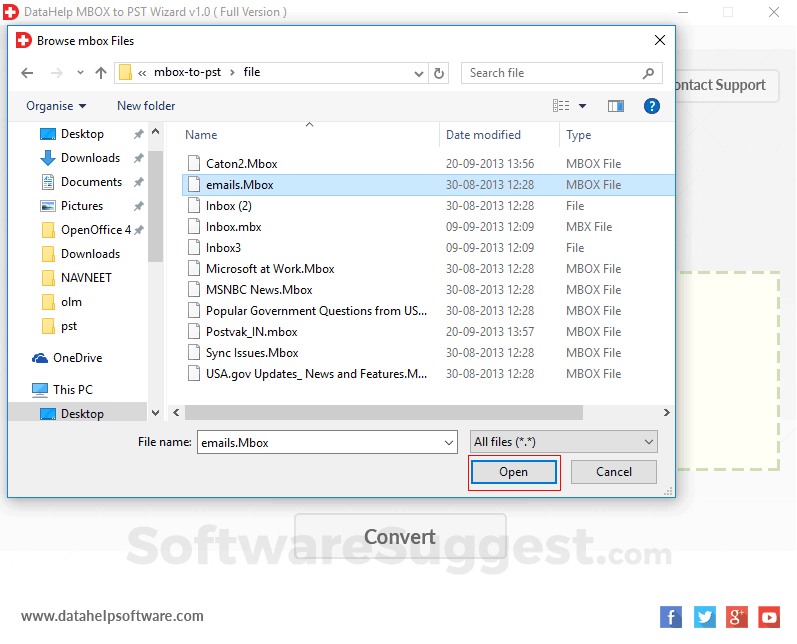Open olm folder in sidebar

pos(71,302)
